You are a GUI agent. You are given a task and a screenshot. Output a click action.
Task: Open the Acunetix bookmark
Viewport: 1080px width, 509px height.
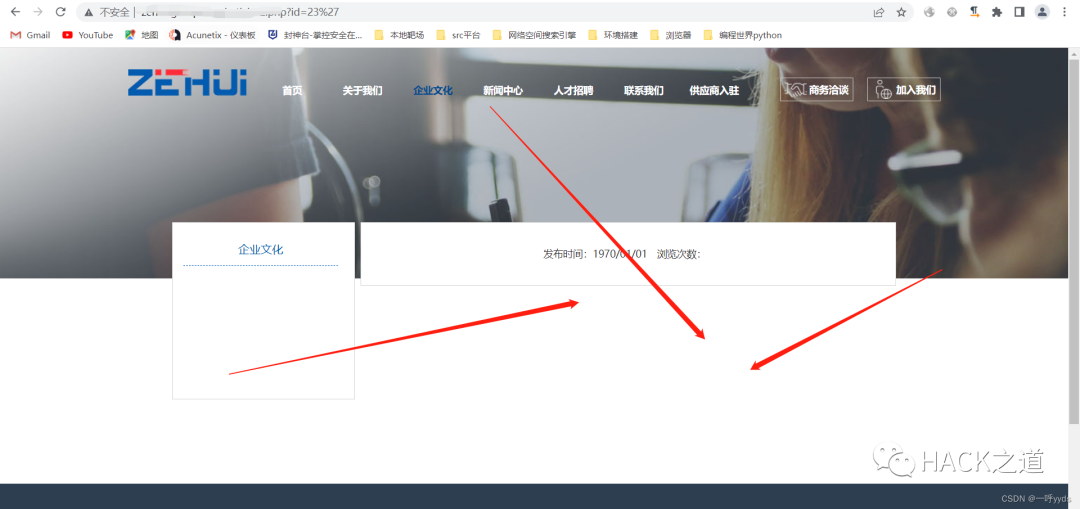[x=212, y=35]
